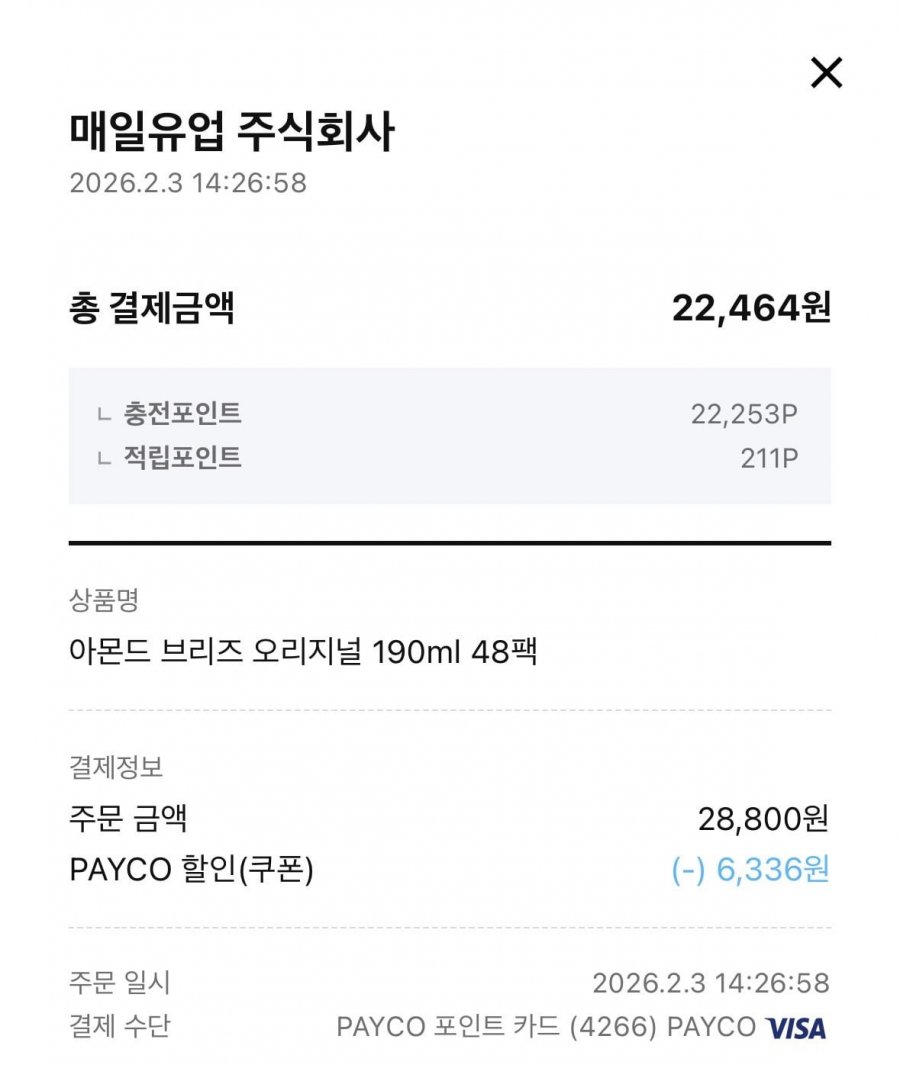Click the 211P reward points value
Viewport: 900px width, 1065px height.
(x=769, y=458)
